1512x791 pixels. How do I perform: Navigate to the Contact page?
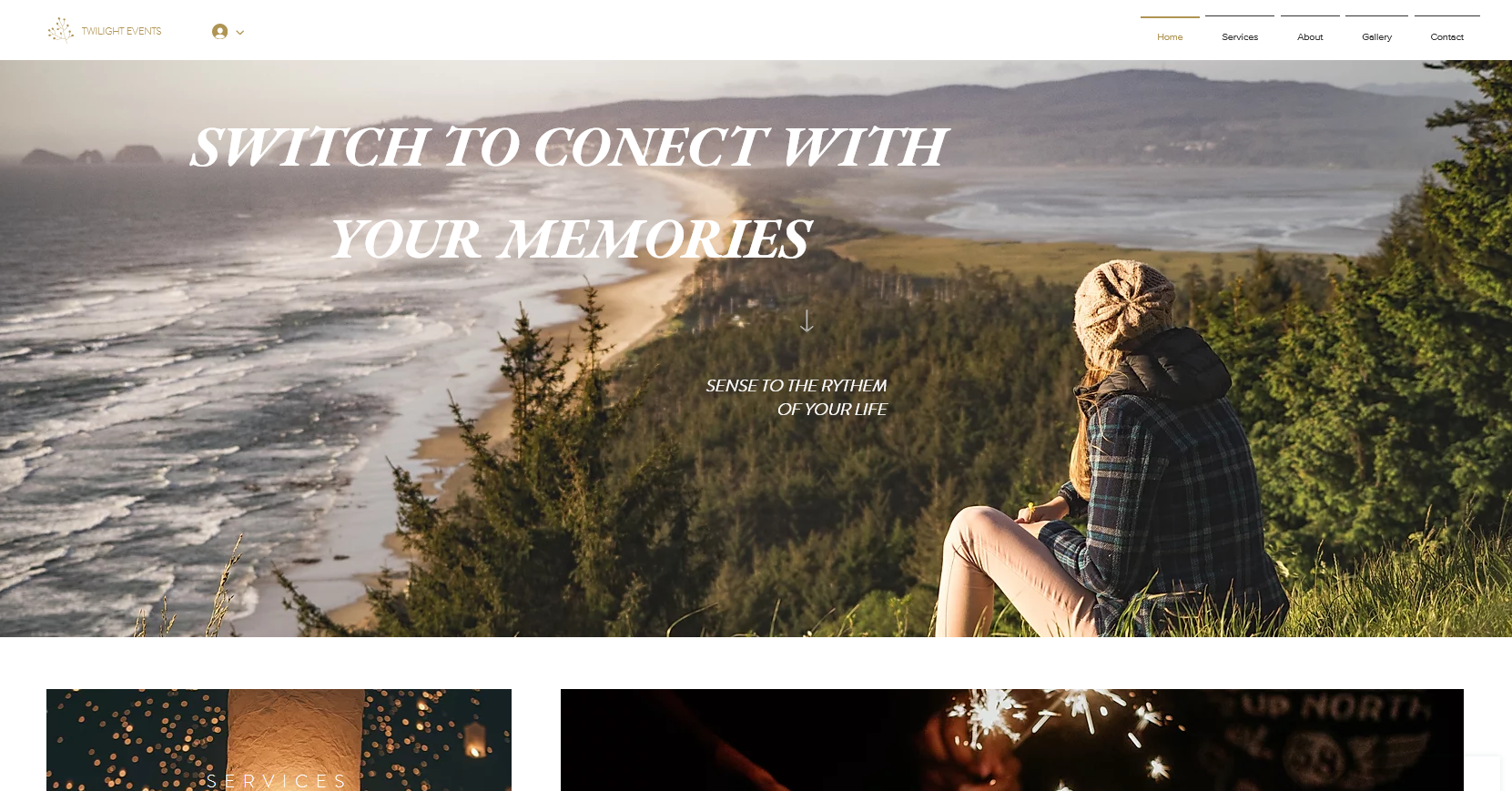pyautogui.click(x=1446, y=37)
